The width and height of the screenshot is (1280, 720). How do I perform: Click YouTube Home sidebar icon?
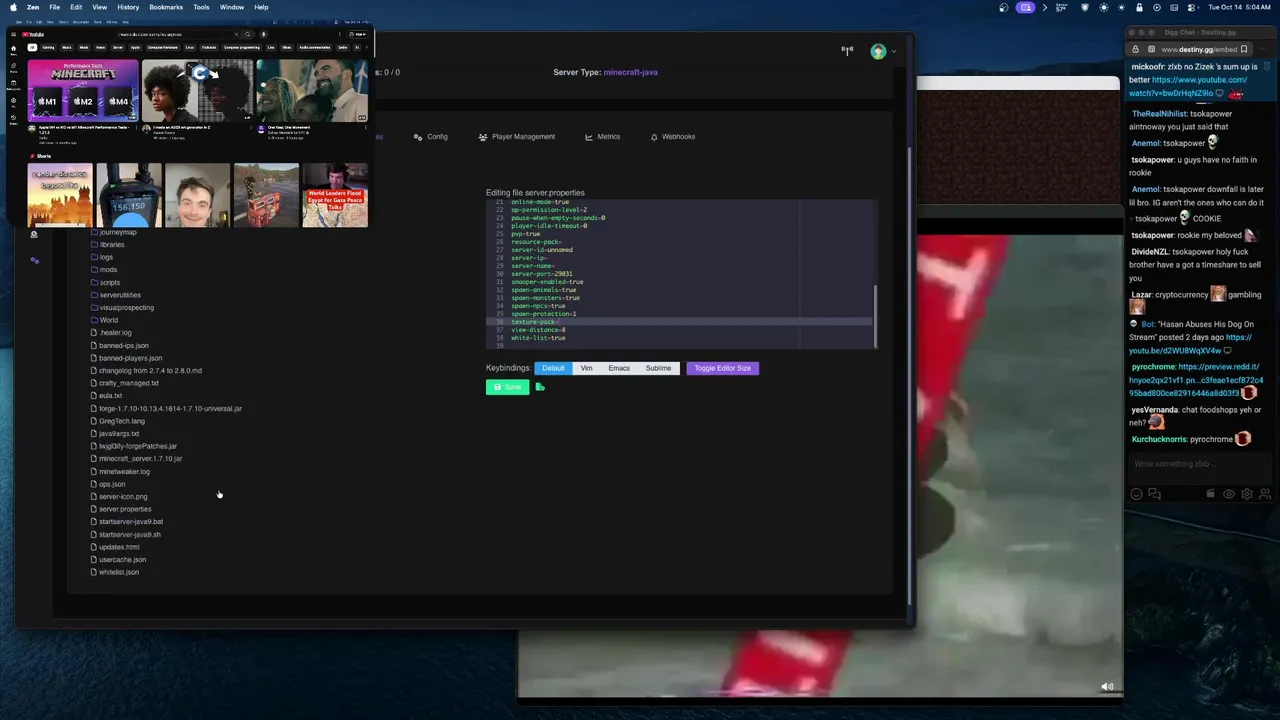pyautogui.click(x=13, y=49)
